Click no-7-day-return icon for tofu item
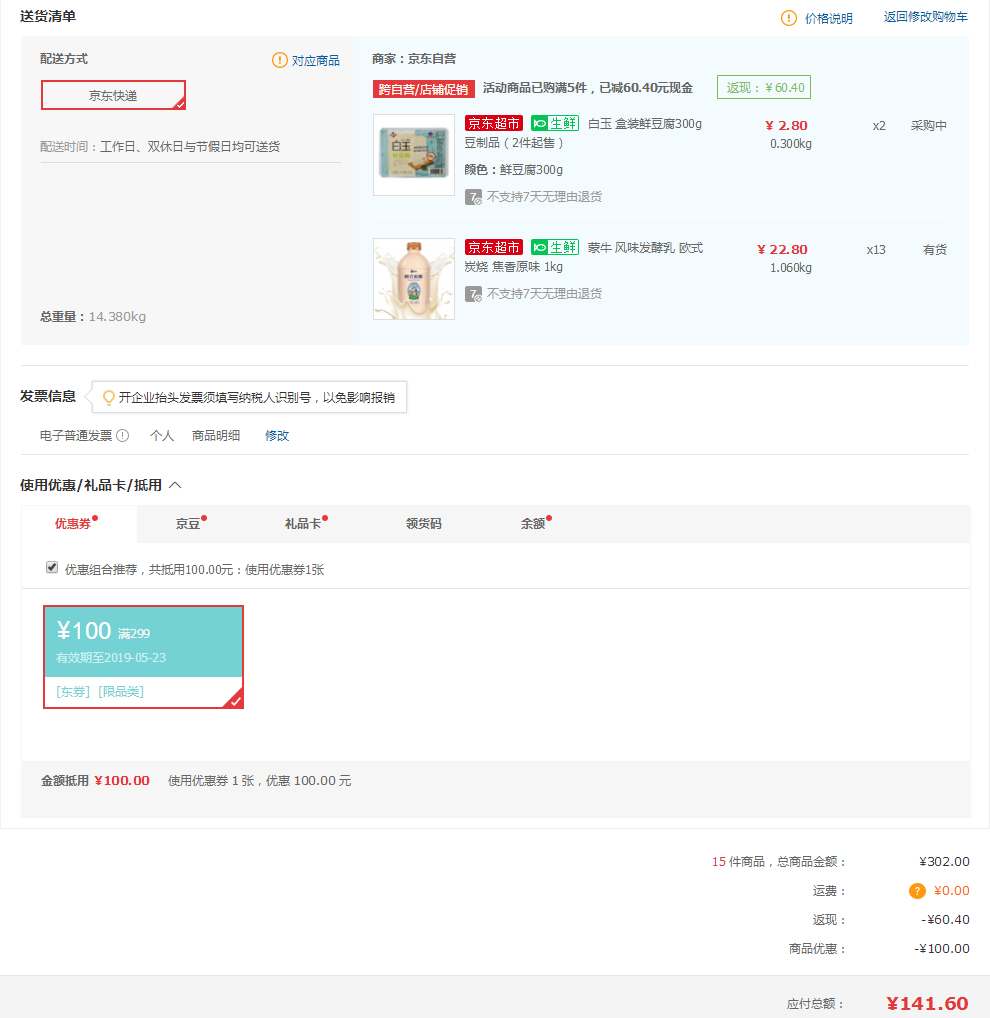990x1018 pixels. click(x=473, y=197)
